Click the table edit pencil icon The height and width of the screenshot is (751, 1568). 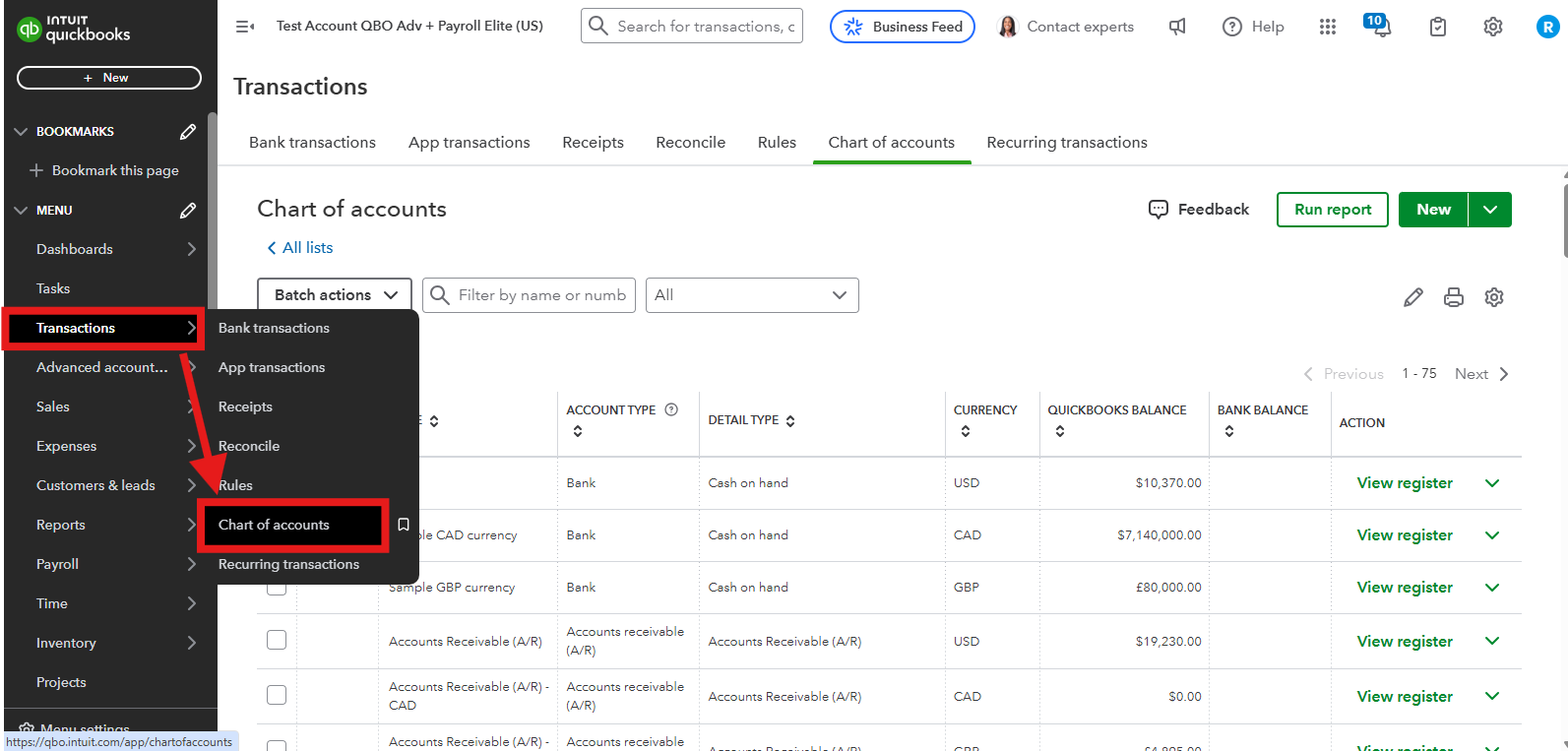(1413, 297)
